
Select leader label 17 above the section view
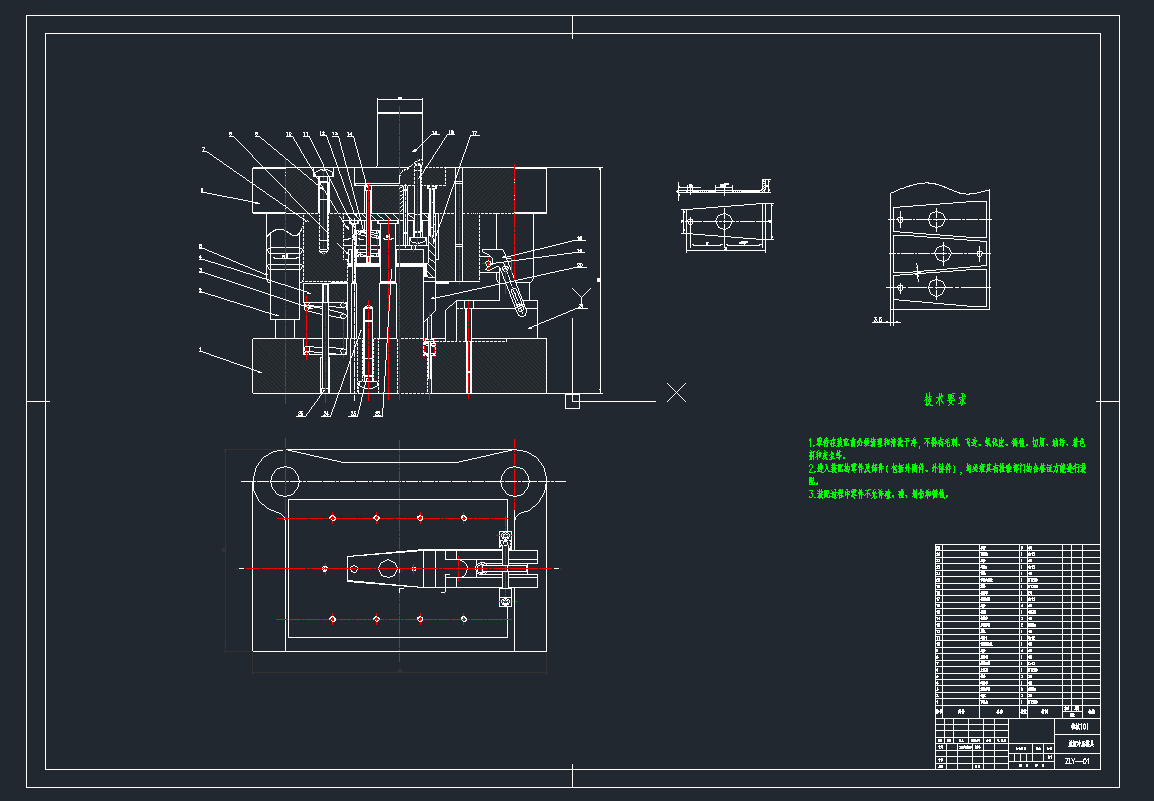475,133
